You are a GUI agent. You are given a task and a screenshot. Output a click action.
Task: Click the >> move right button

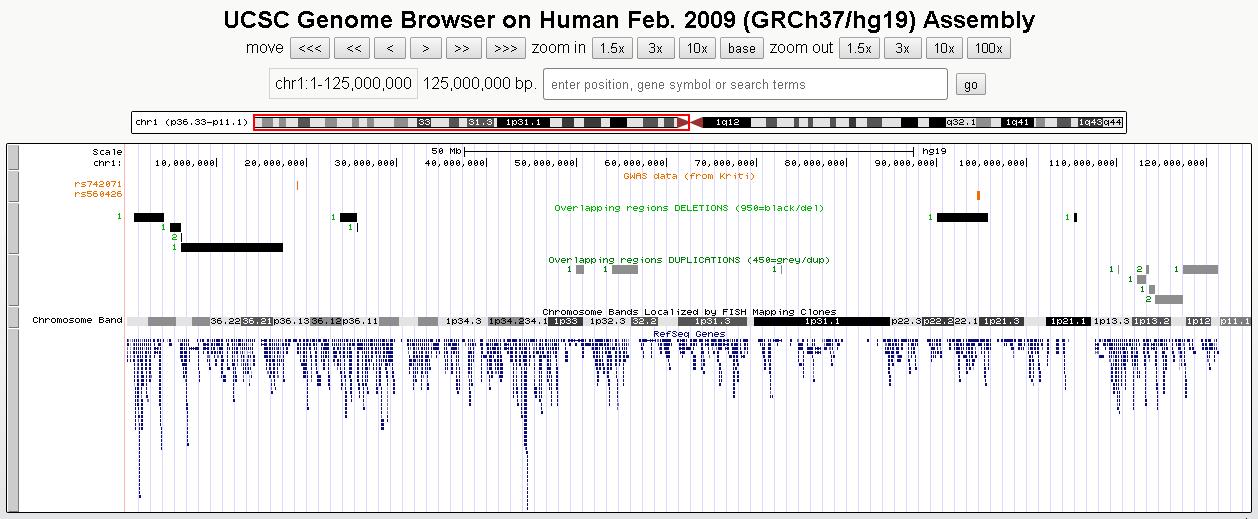(x=461, y=48)
